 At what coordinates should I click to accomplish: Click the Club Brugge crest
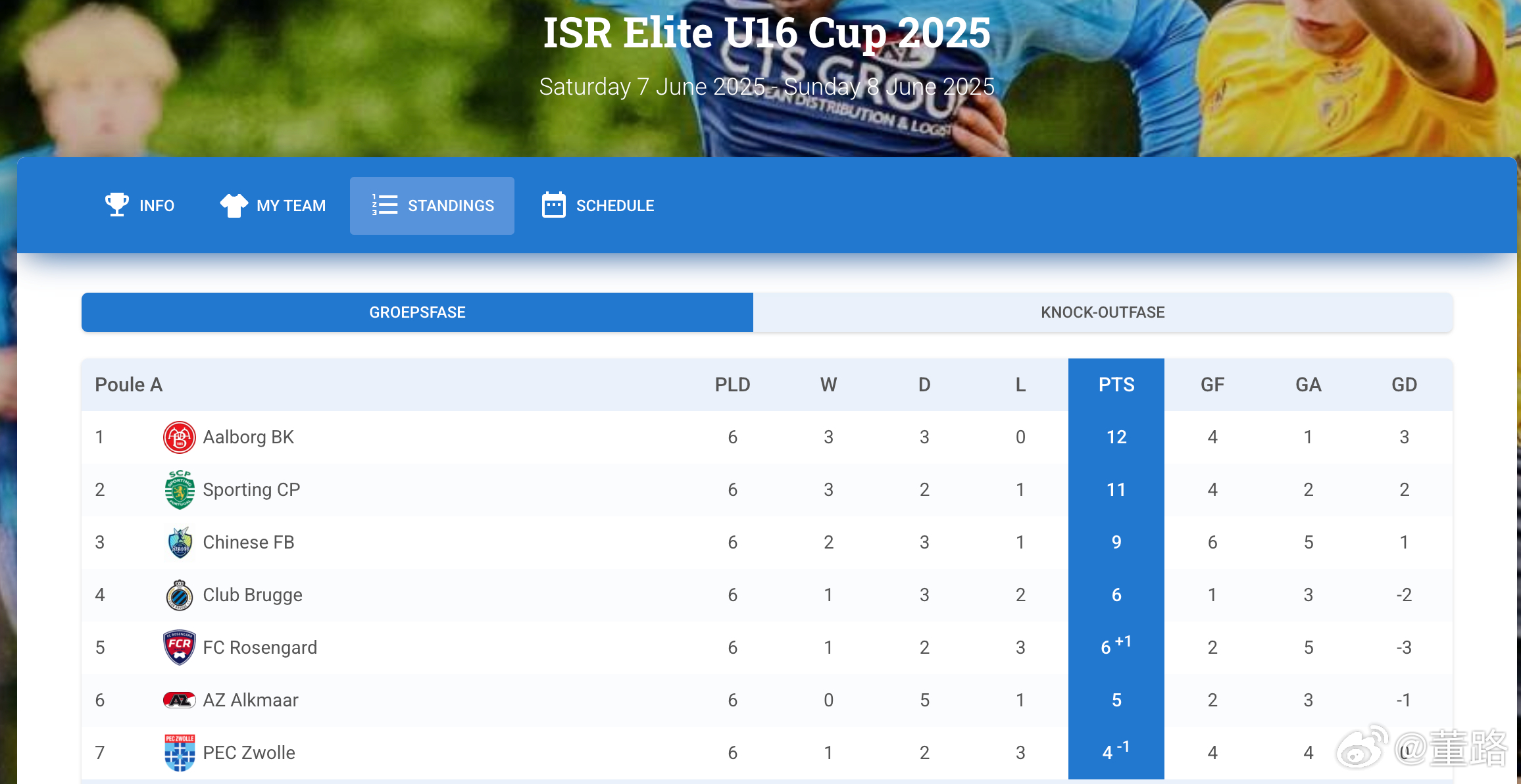pyautogui.click(x=179, y=595)
